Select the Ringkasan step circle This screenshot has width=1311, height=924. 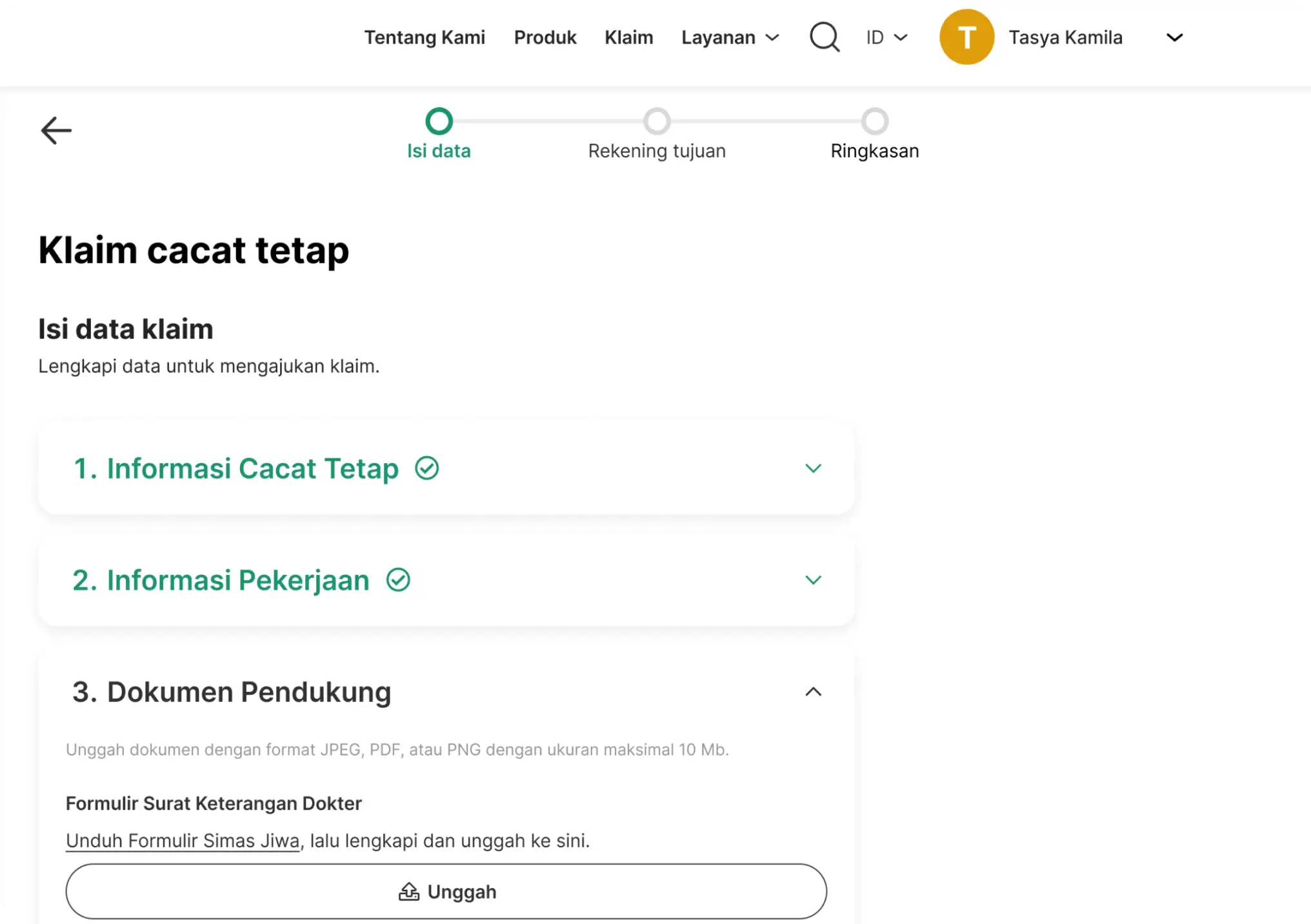click(875, 121)
